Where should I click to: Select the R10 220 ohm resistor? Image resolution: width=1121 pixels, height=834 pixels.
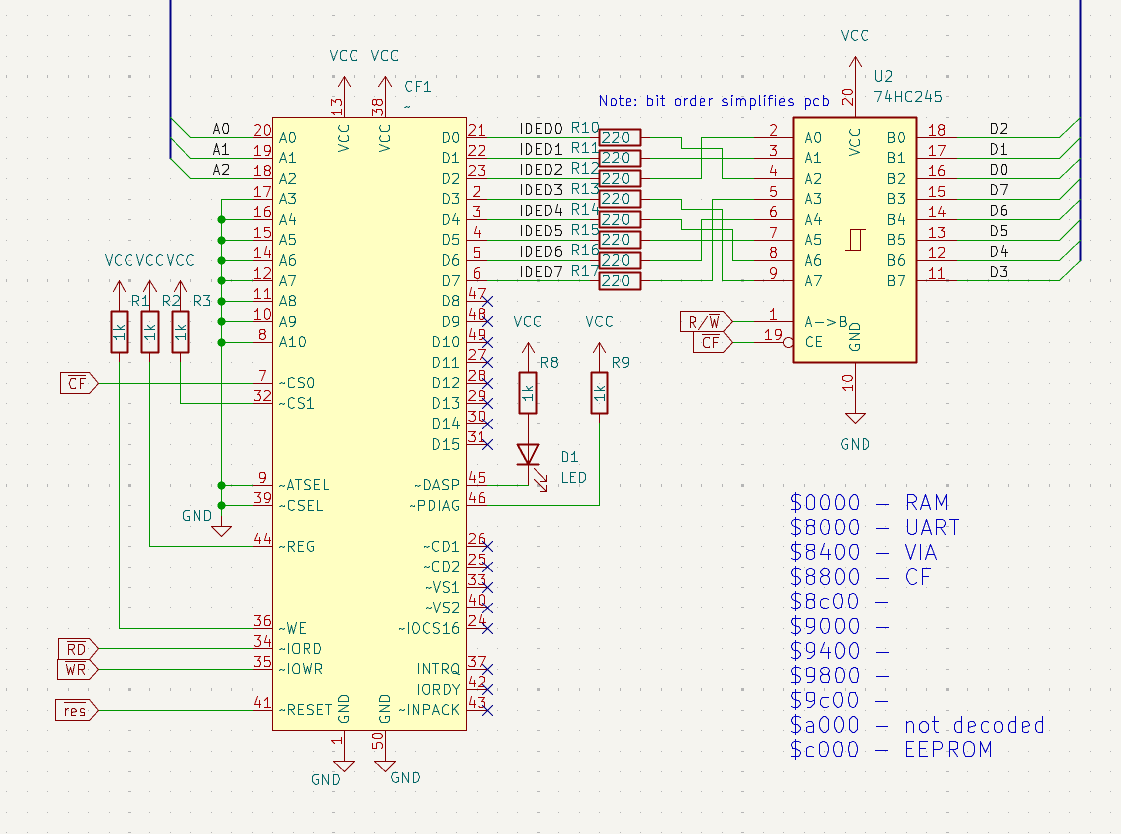(x=619, y=137)
